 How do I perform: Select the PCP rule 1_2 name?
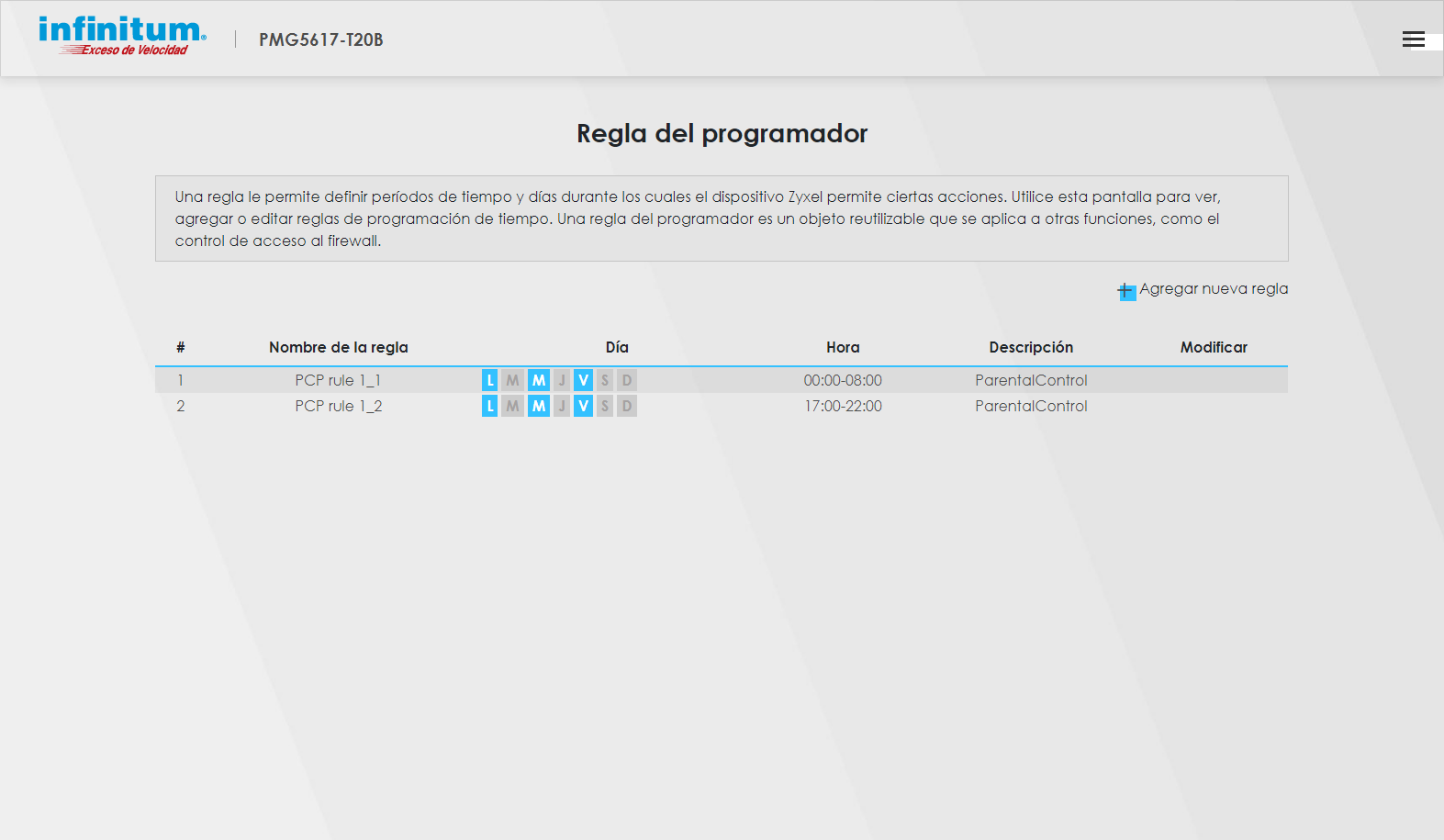[x=338, y=406]
